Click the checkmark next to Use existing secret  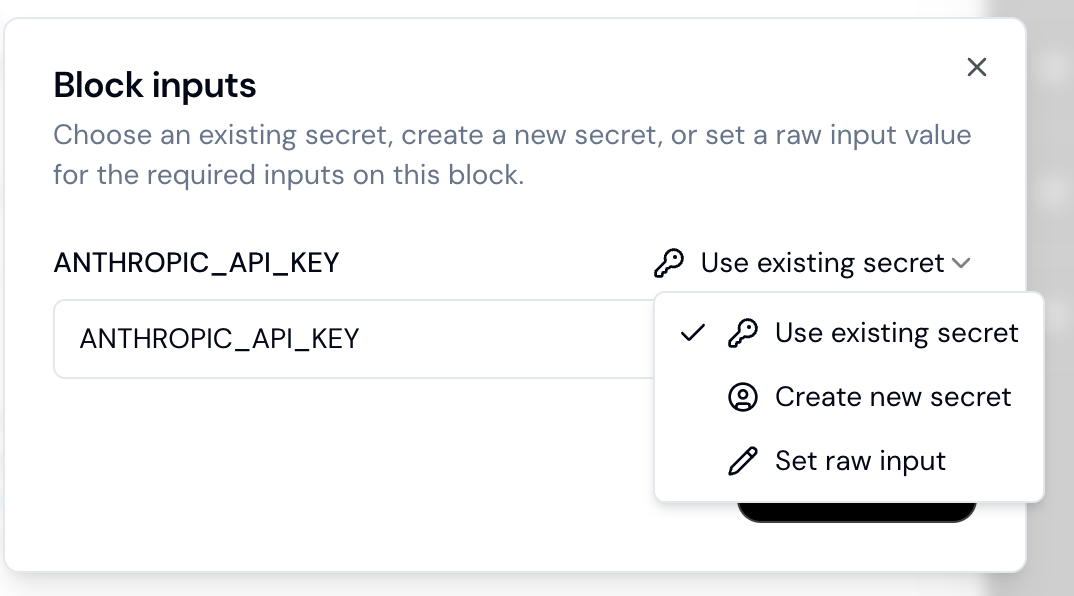click(x=691, y=333)
